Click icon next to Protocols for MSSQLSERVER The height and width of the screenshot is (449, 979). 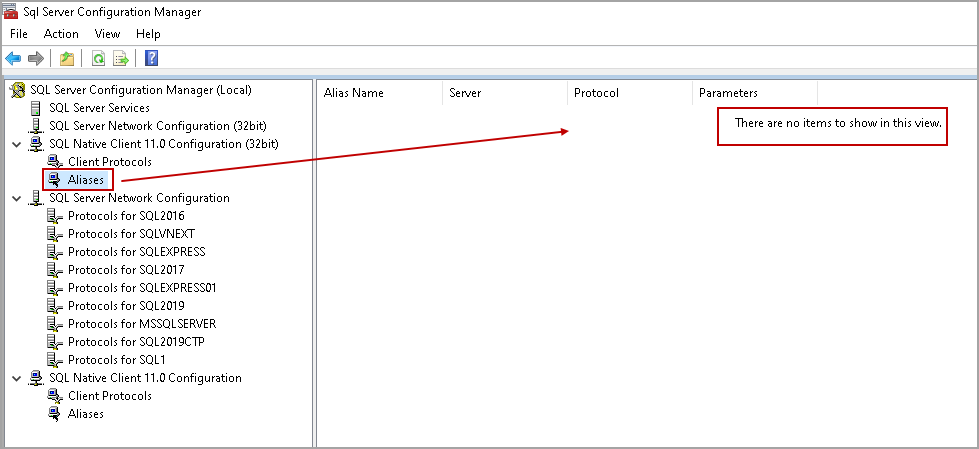pos(55,324)
